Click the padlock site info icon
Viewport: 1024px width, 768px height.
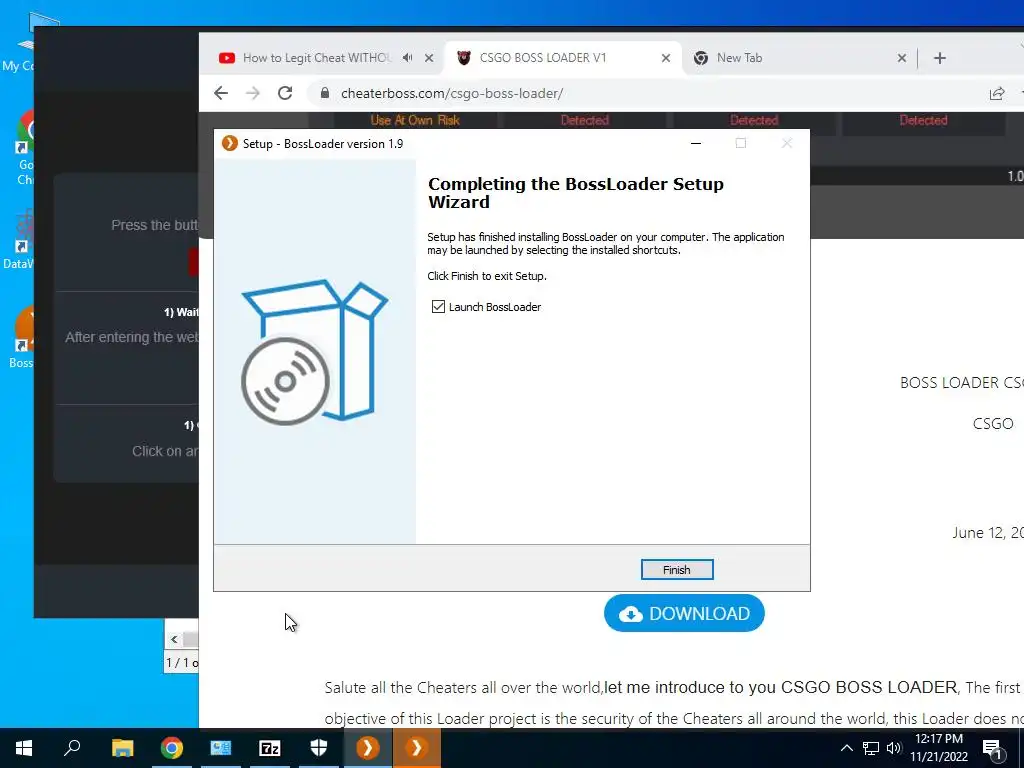point(325,93)
